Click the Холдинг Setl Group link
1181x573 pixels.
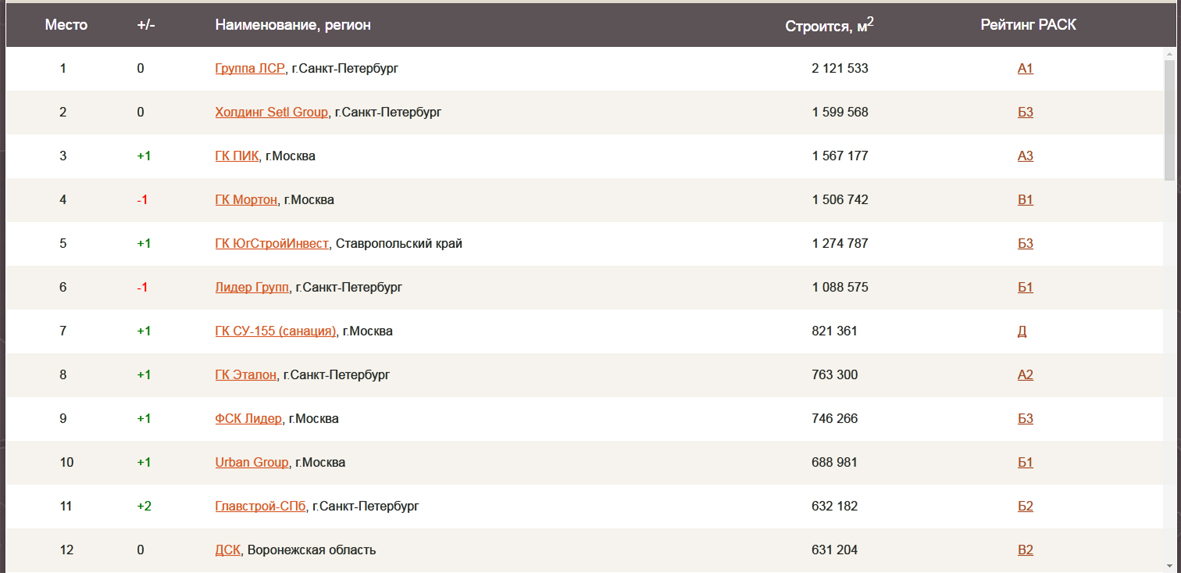coord(271,113)
